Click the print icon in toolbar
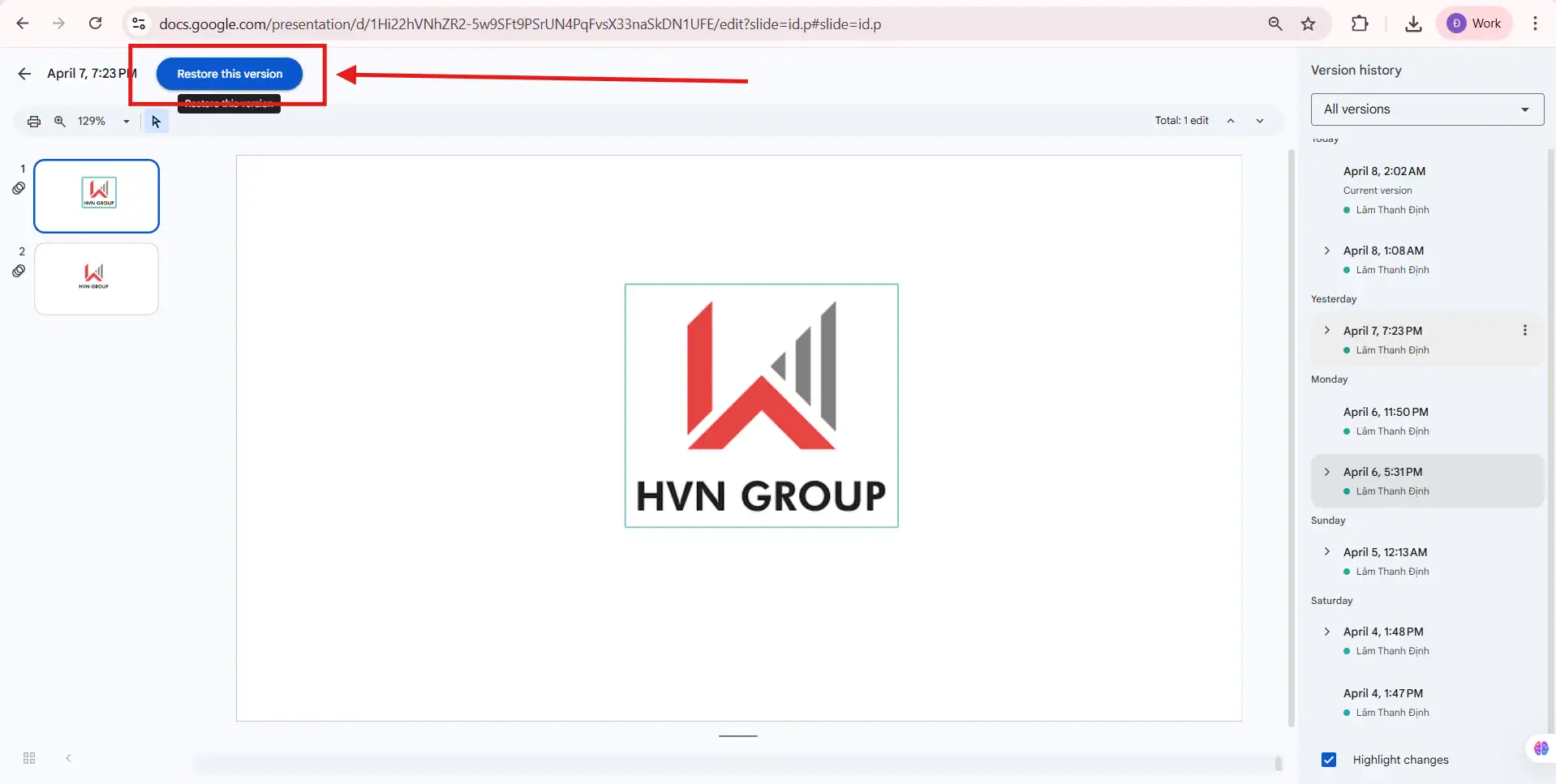 coord(34,122)
